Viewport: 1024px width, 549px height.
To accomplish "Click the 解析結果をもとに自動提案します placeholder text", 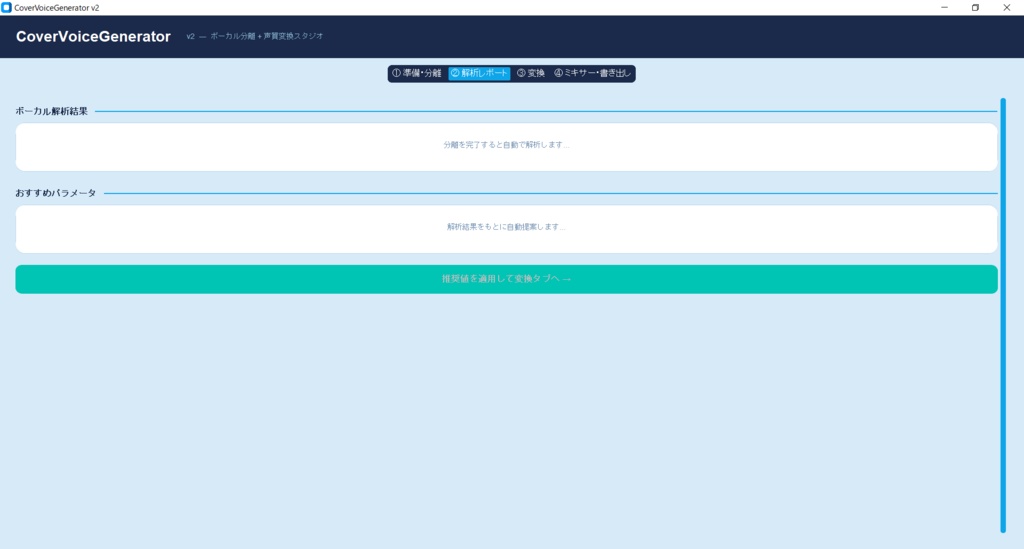I will [506, 227].
